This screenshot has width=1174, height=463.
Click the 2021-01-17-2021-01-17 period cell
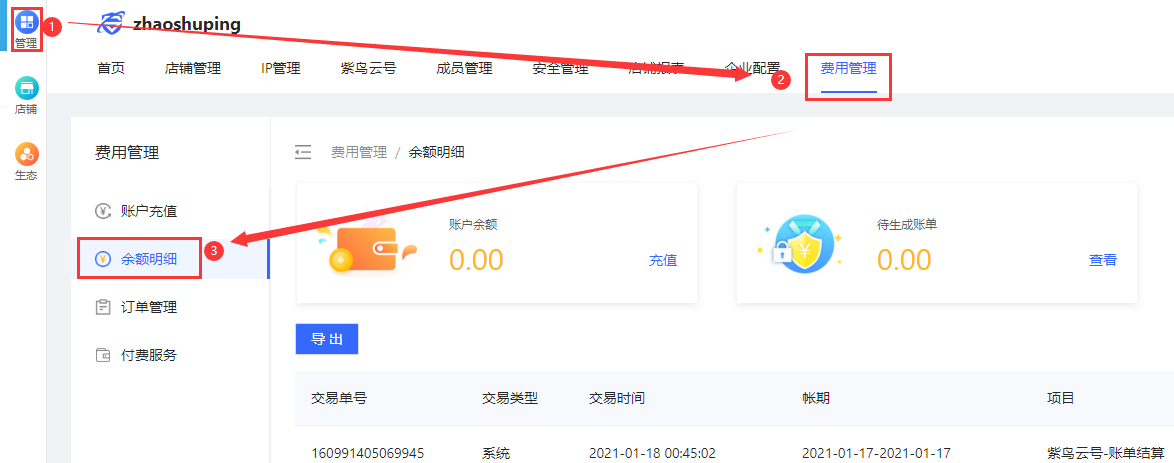pyautogui.click(x=876, y=453)
